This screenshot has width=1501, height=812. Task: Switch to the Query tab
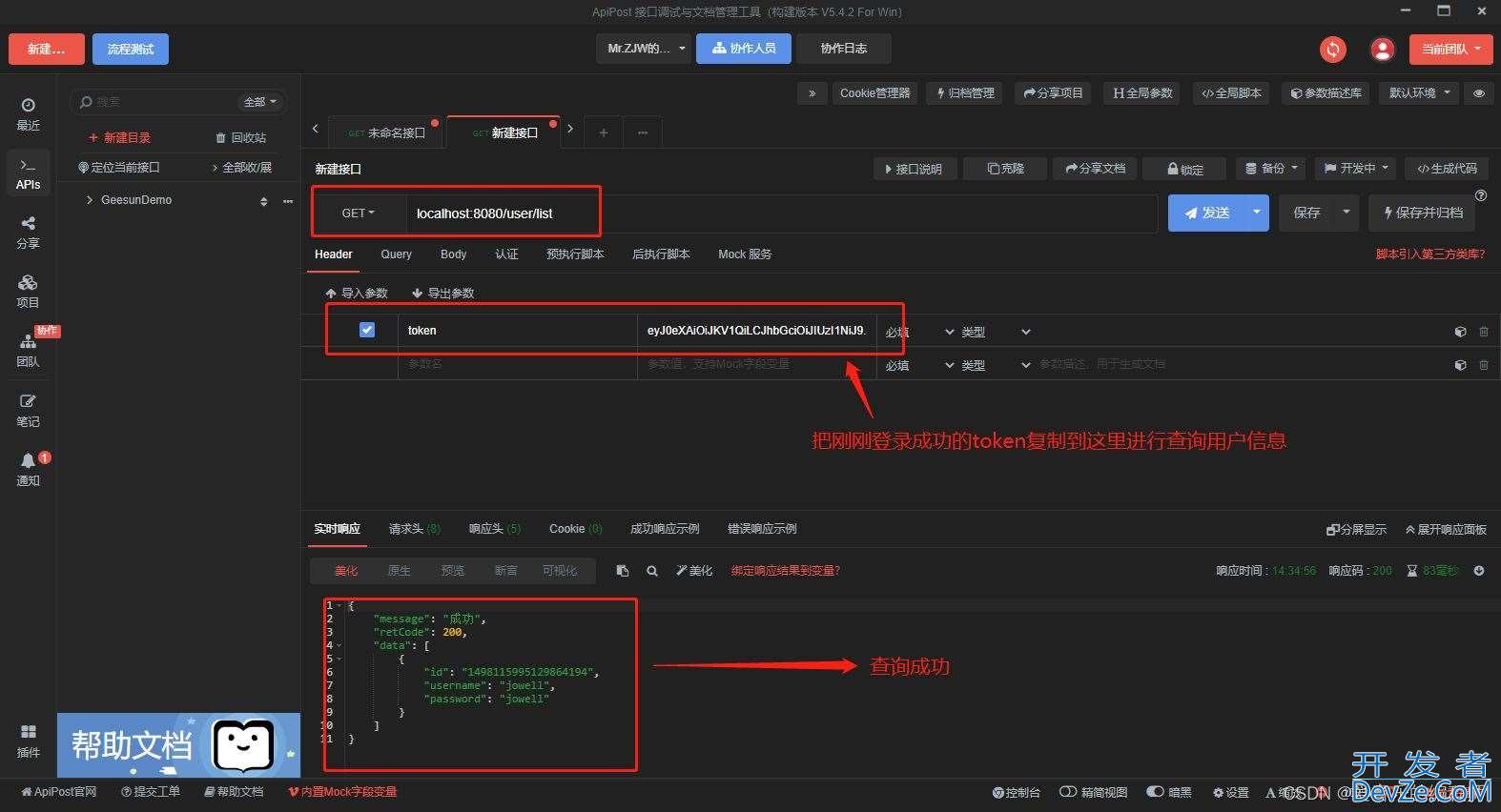[396, 254]
